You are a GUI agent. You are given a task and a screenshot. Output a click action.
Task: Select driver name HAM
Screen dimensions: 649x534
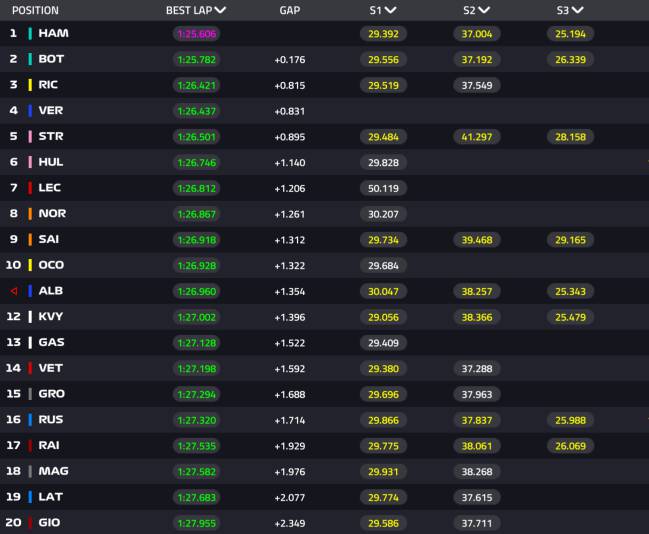[x=53, y=33]
